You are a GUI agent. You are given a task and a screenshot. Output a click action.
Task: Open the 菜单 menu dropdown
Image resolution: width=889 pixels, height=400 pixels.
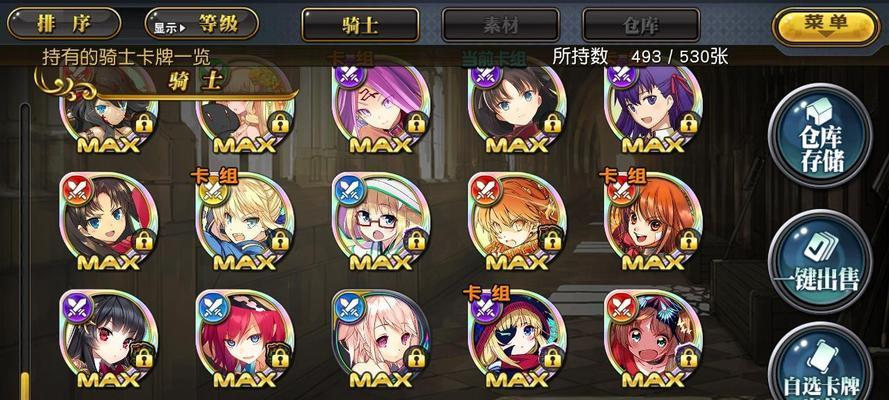(x=826, y=25)
